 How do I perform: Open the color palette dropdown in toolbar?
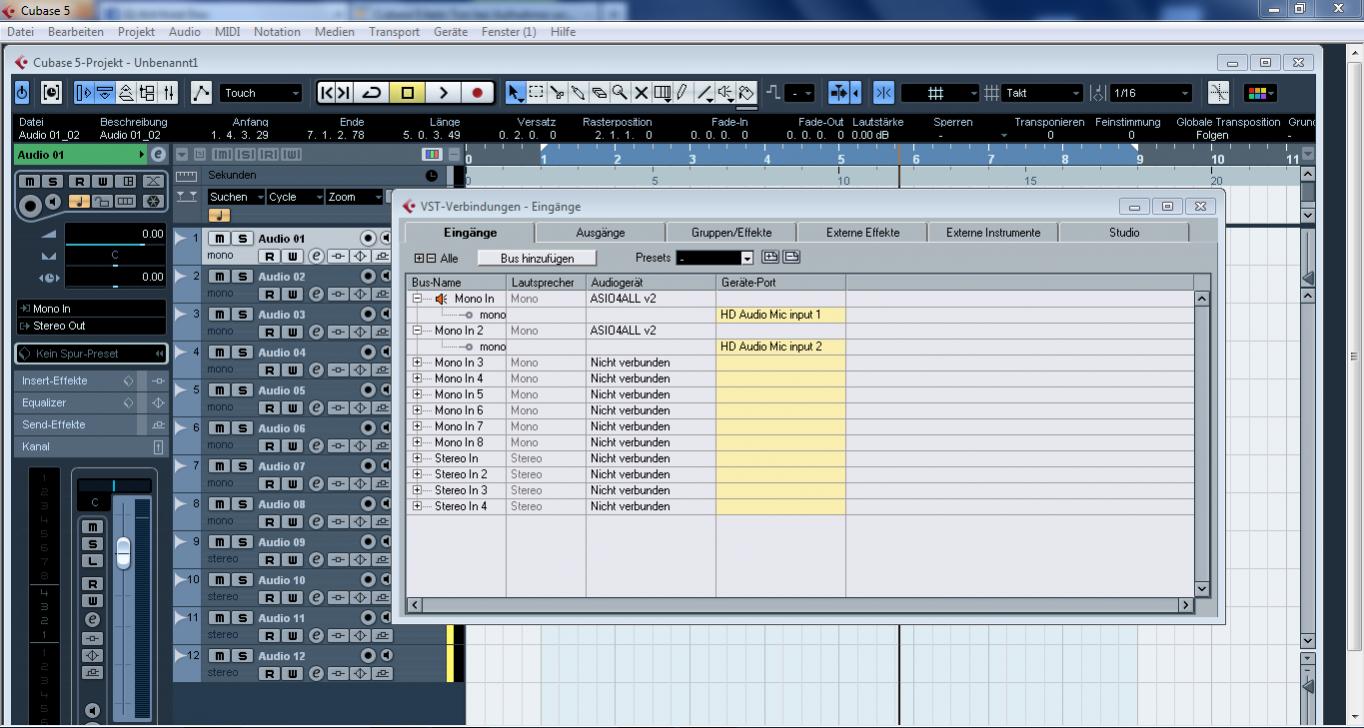click(x=1260, y=93)
